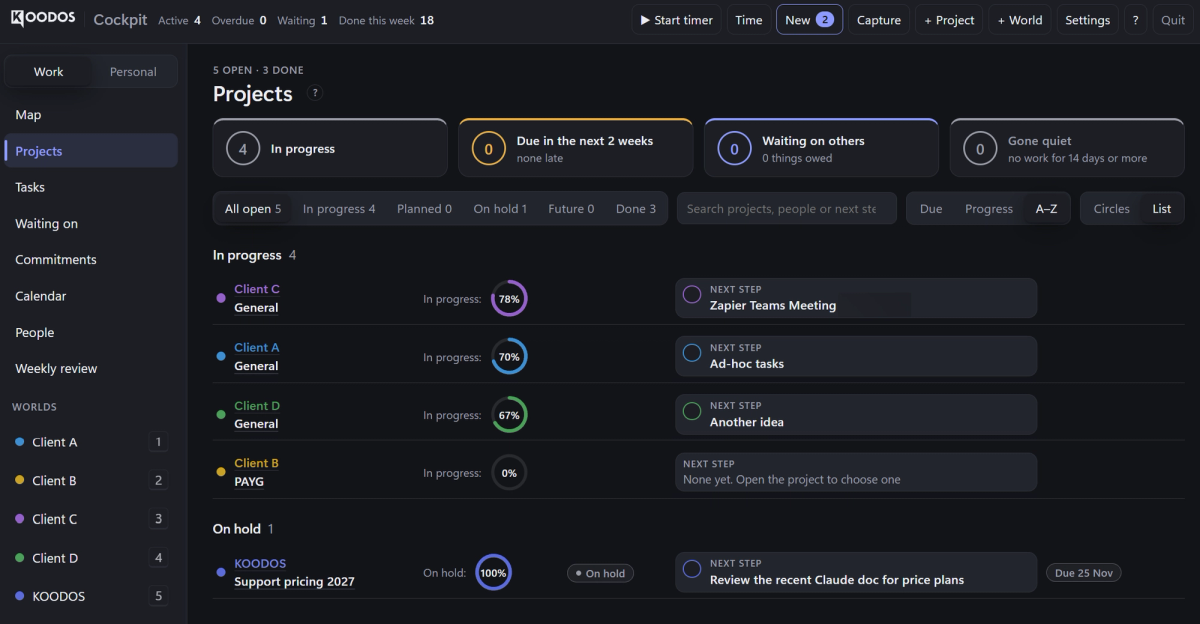Screen dimensions: 1200x624
Task: Switch to List view
Action: point(1162,209)
